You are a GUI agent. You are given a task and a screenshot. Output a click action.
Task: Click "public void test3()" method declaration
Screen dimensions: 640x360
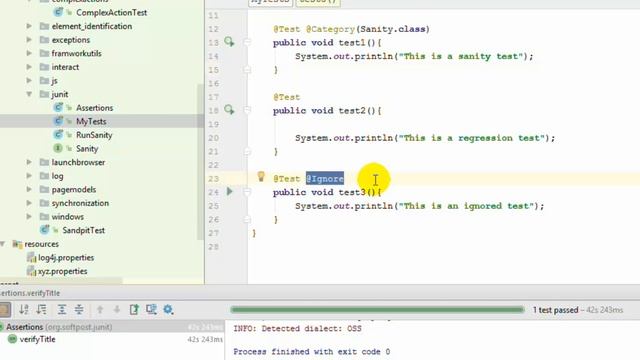[324, 192]
